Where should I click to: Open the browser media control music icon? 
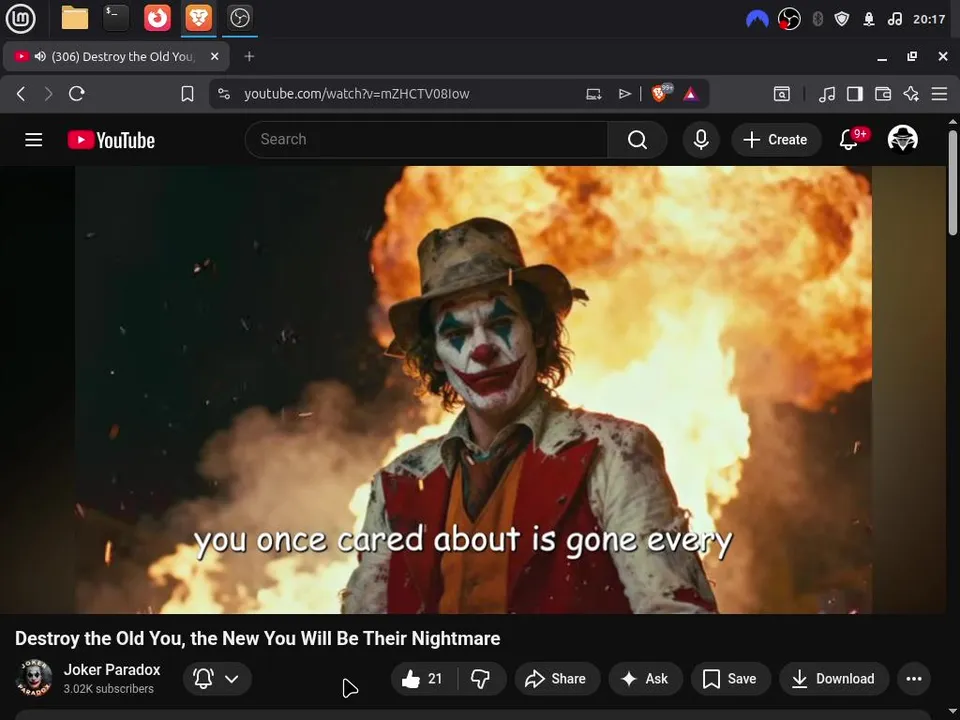click(x=827, y=94)
